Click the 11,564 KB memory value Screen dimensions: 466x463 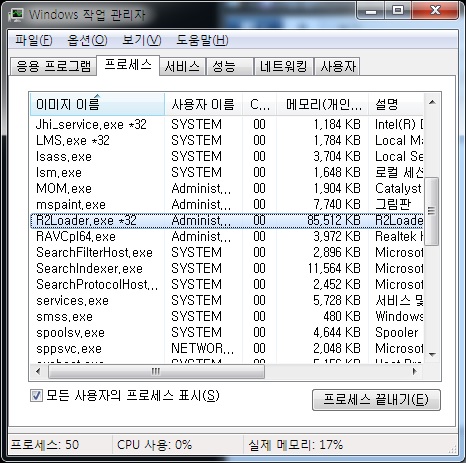334,268
